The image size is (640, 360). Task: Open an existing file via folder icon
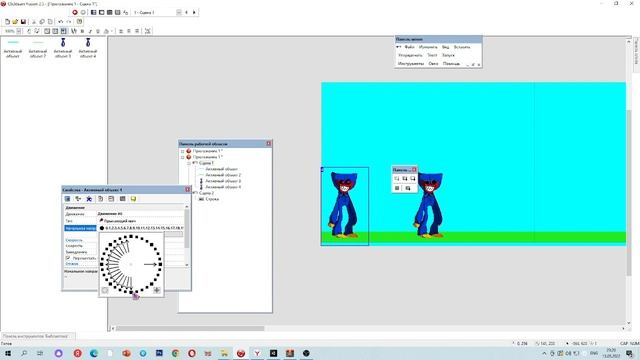(16, 22)
